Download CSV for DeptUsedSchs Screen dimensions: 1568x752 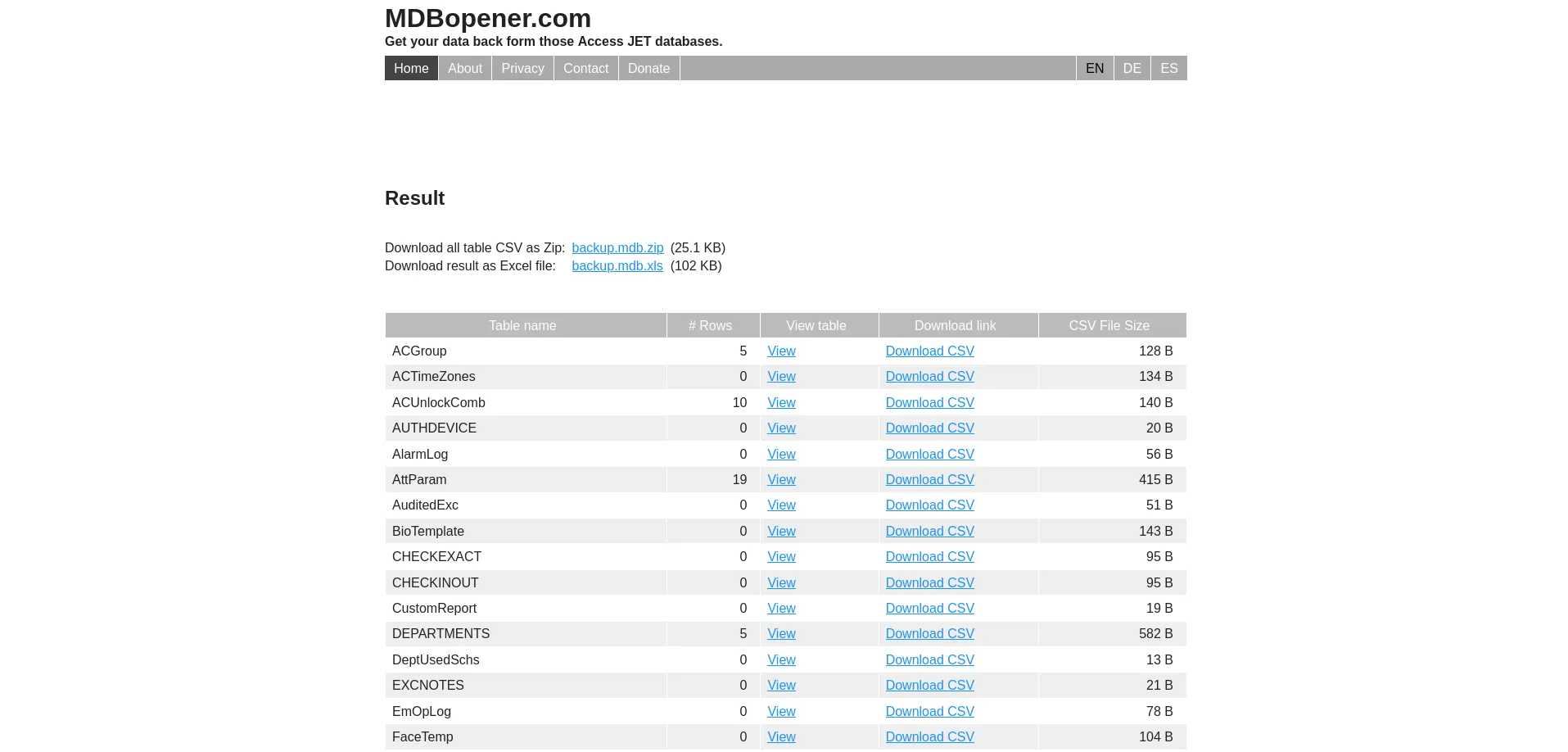pyautogui.click(x=930, y=659)
